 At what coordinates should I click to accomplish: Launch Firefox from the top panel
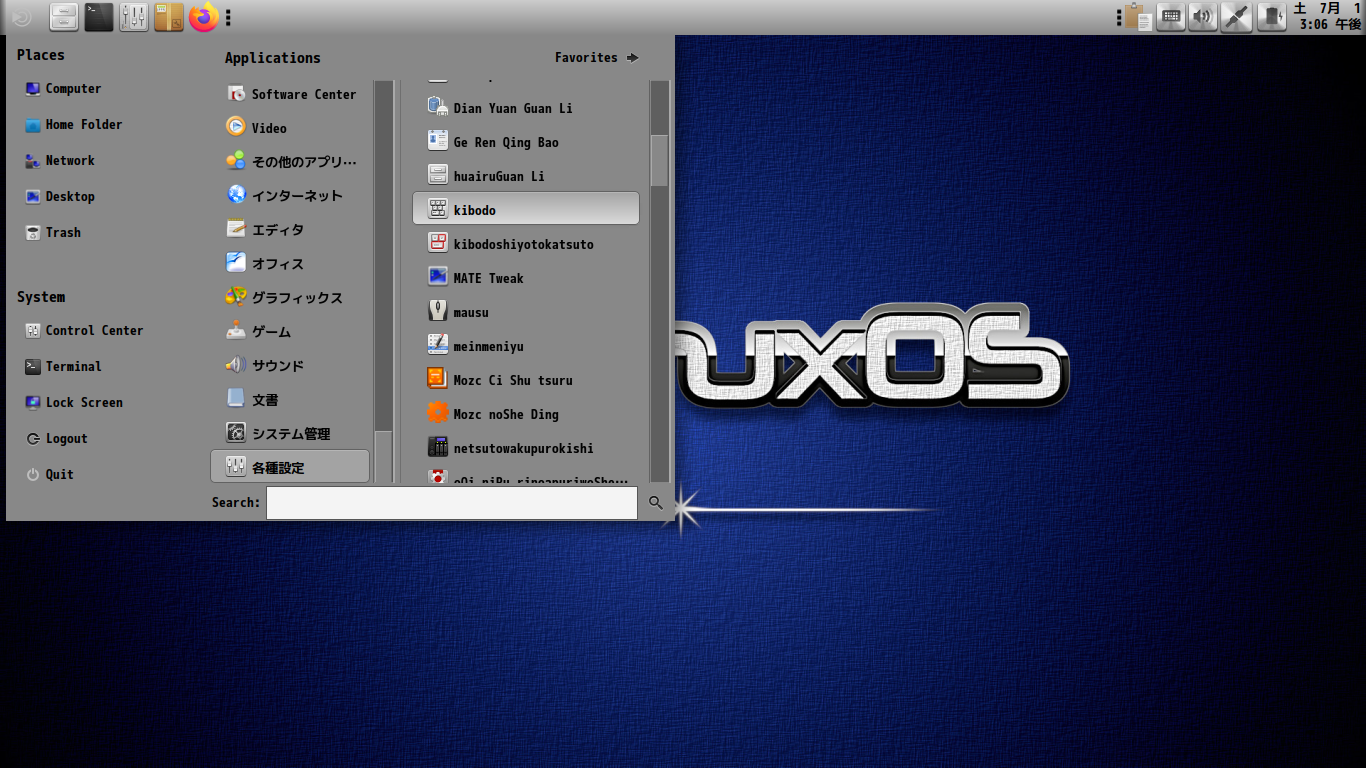pyautogui.click(x=203, y=17)
